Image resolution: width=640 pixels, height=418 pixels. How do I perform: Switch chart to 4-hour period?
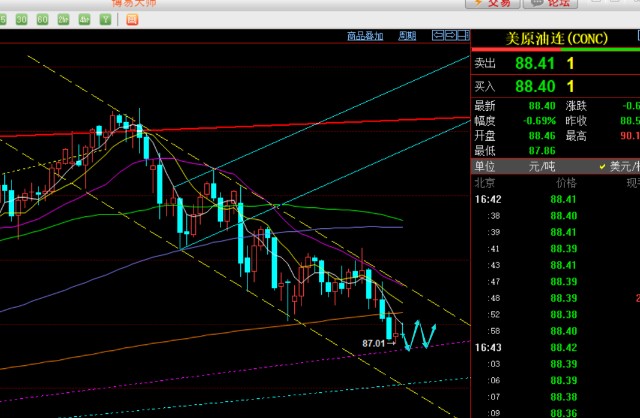coord(85,19)
